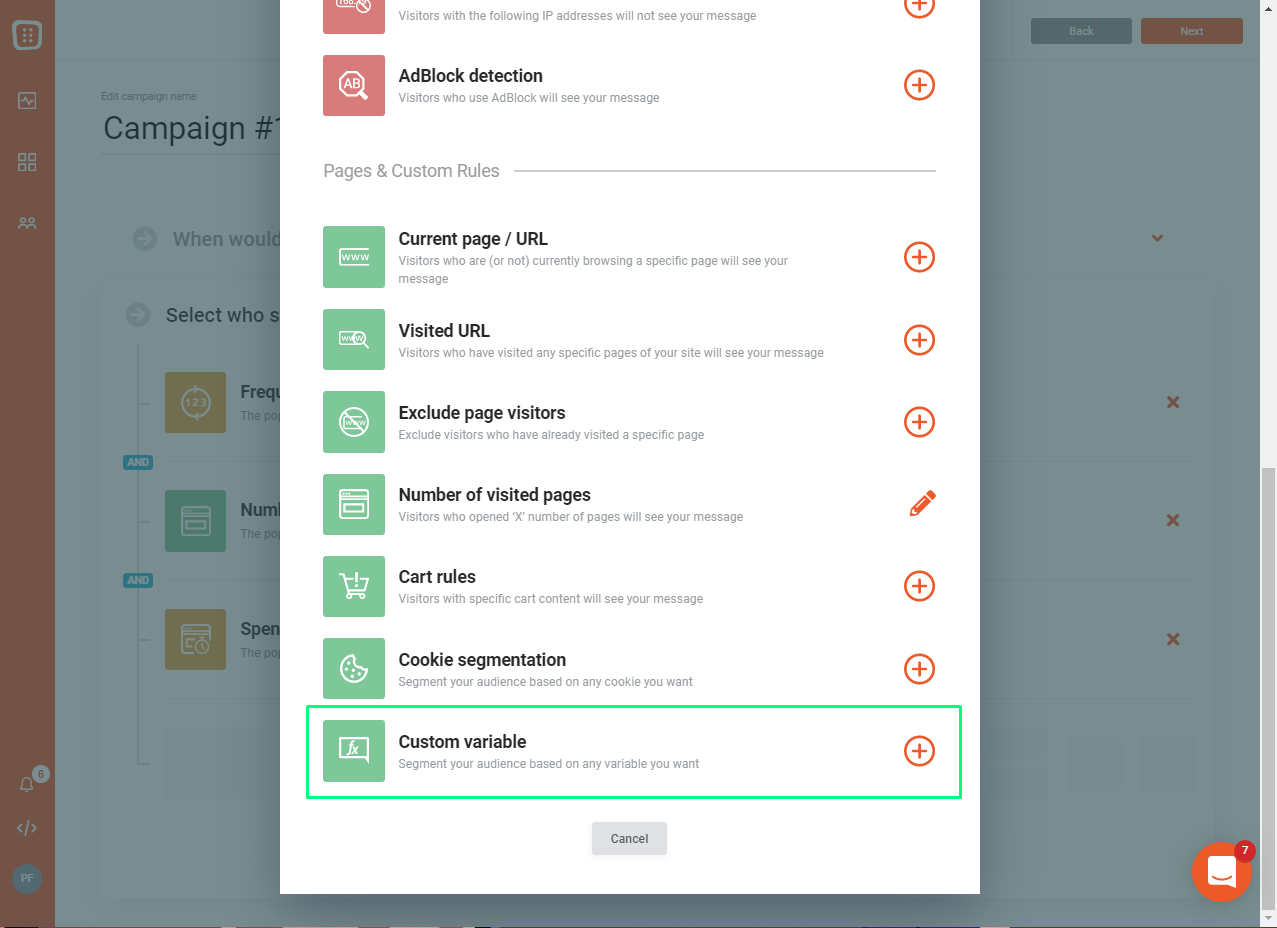This screenshot has height=928, width=1277.
Task: Click the Cancel button
Action: click(x=629, y=839)
